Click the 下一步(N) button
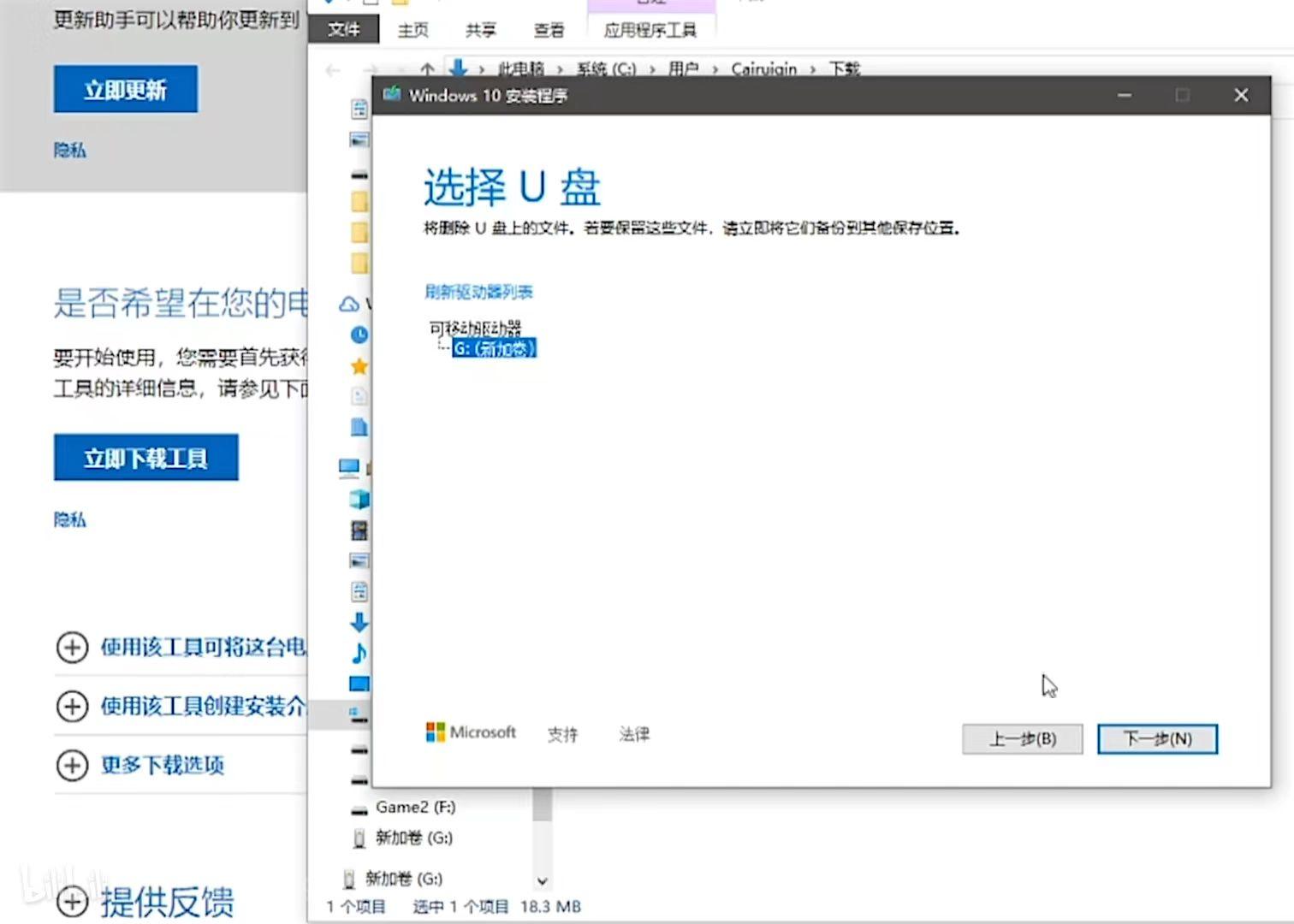The height and width of the screenshot is (924, 1294). pyautogui.click(x=1157, y=738)
